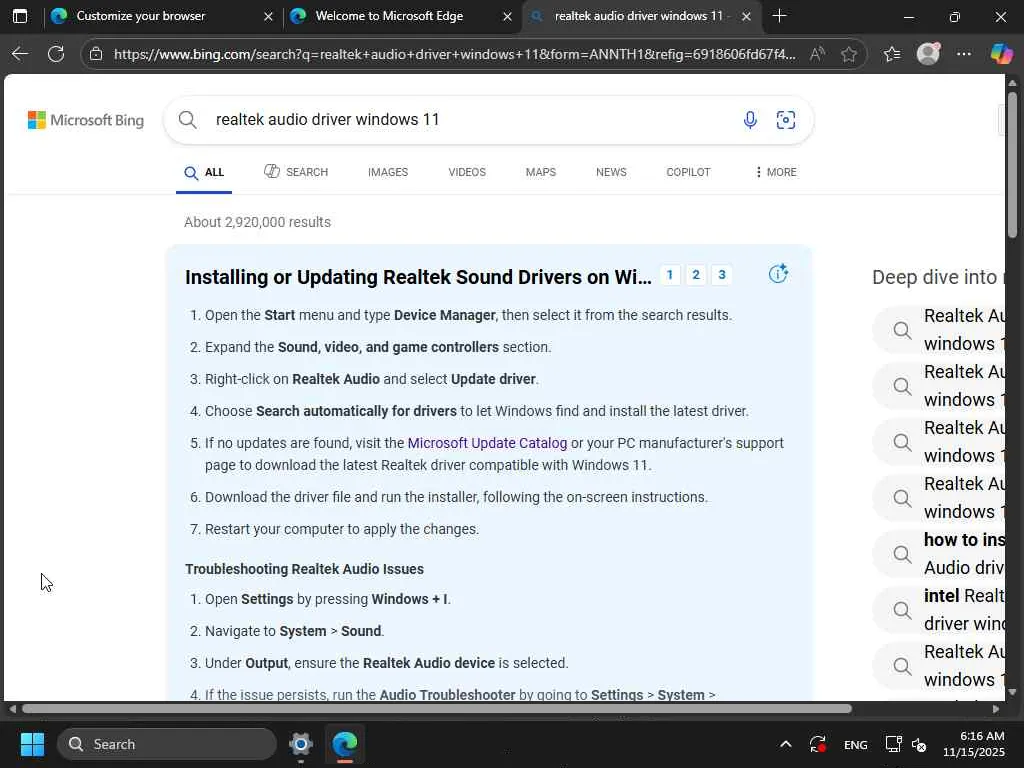Open visual search camera icon

click(786, 120)
